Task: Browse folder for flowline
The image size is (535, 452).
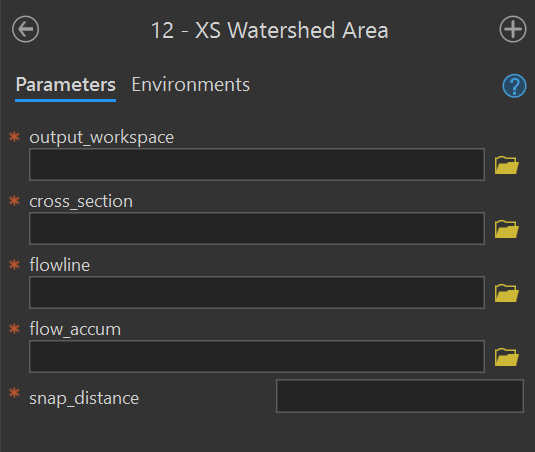Action: (507, 293)
